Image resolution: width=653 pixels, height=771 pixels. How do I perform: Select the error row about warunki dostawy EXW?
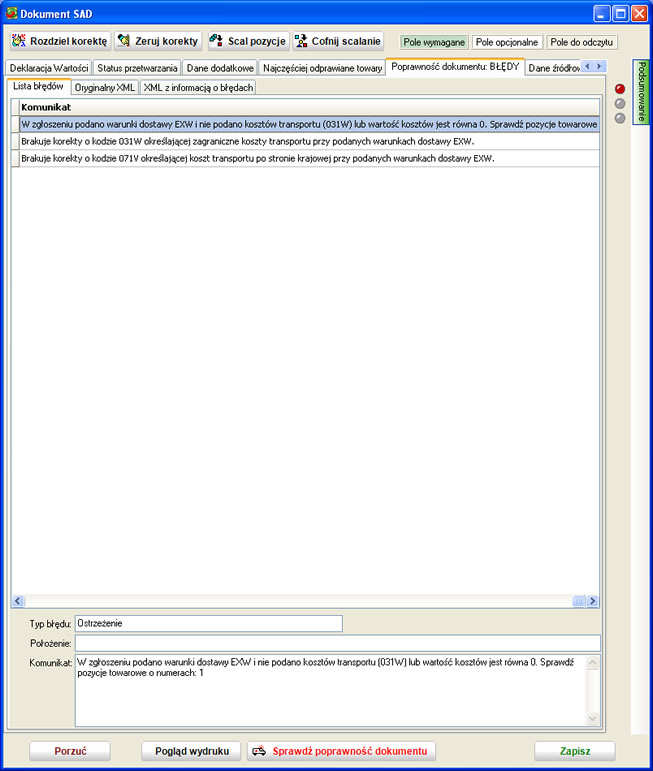pos(309,124)
